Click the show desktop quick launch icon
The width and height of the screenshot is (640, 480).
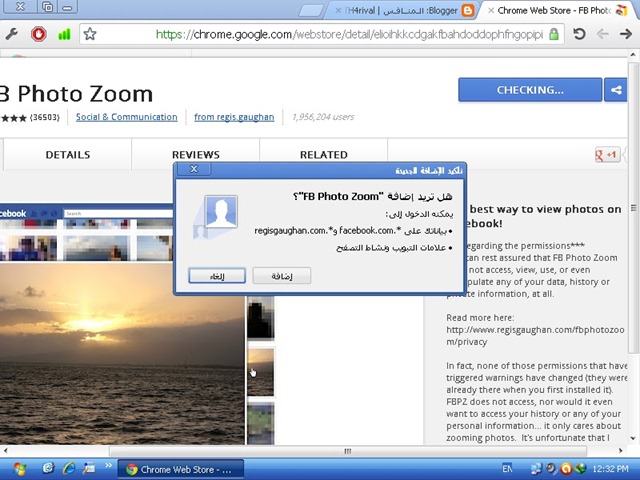coord(89,468)
